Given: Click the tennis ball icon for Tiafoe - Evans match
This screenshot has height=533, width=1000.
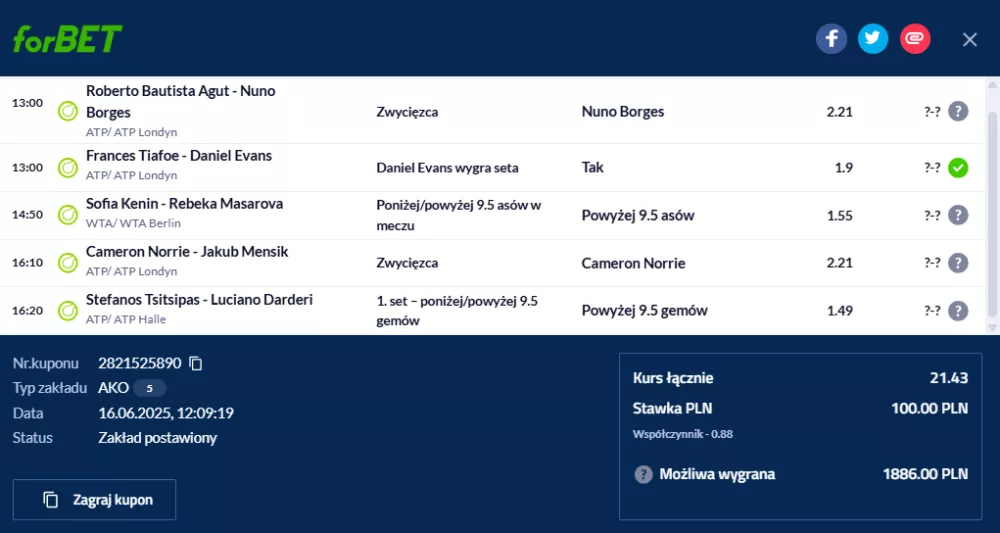Looking at the screenshot, I should point(68,168).
